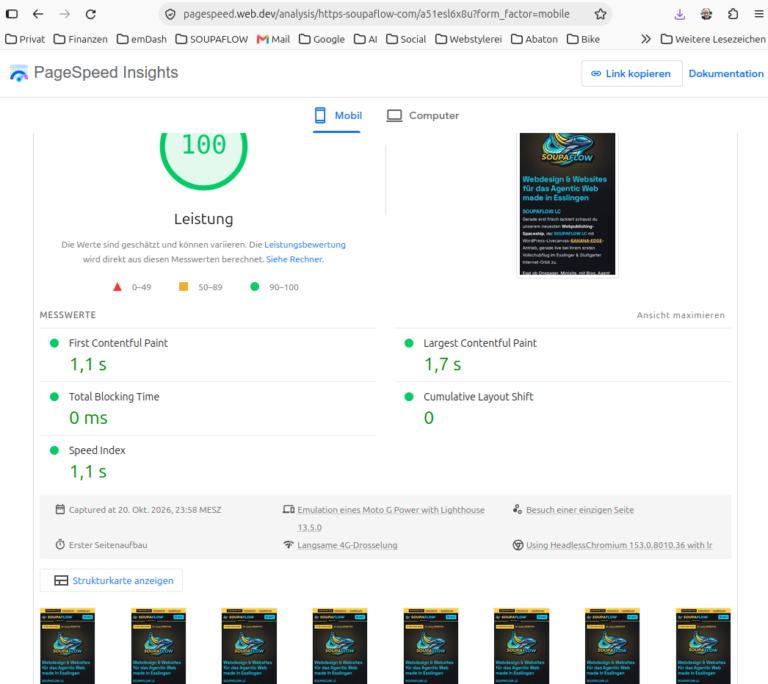Open the Leistungsbewertung link
This screenshot has height=684, width=768.
tap(305, 244)
